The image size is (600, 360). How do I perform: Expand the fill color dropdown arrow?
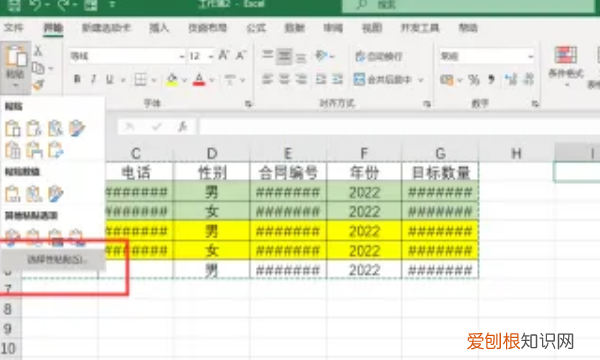click(184, 80)
